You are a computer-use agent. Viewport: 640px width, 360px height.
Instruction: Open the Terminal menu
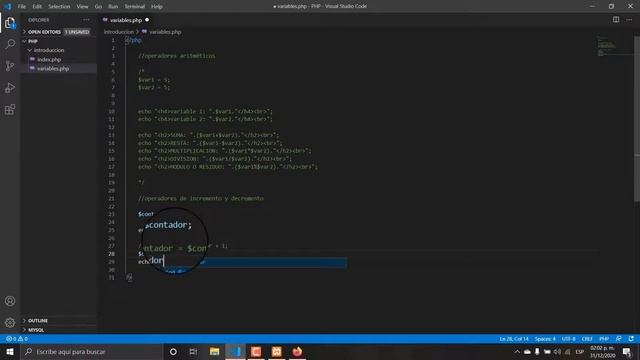pos(135,7)
